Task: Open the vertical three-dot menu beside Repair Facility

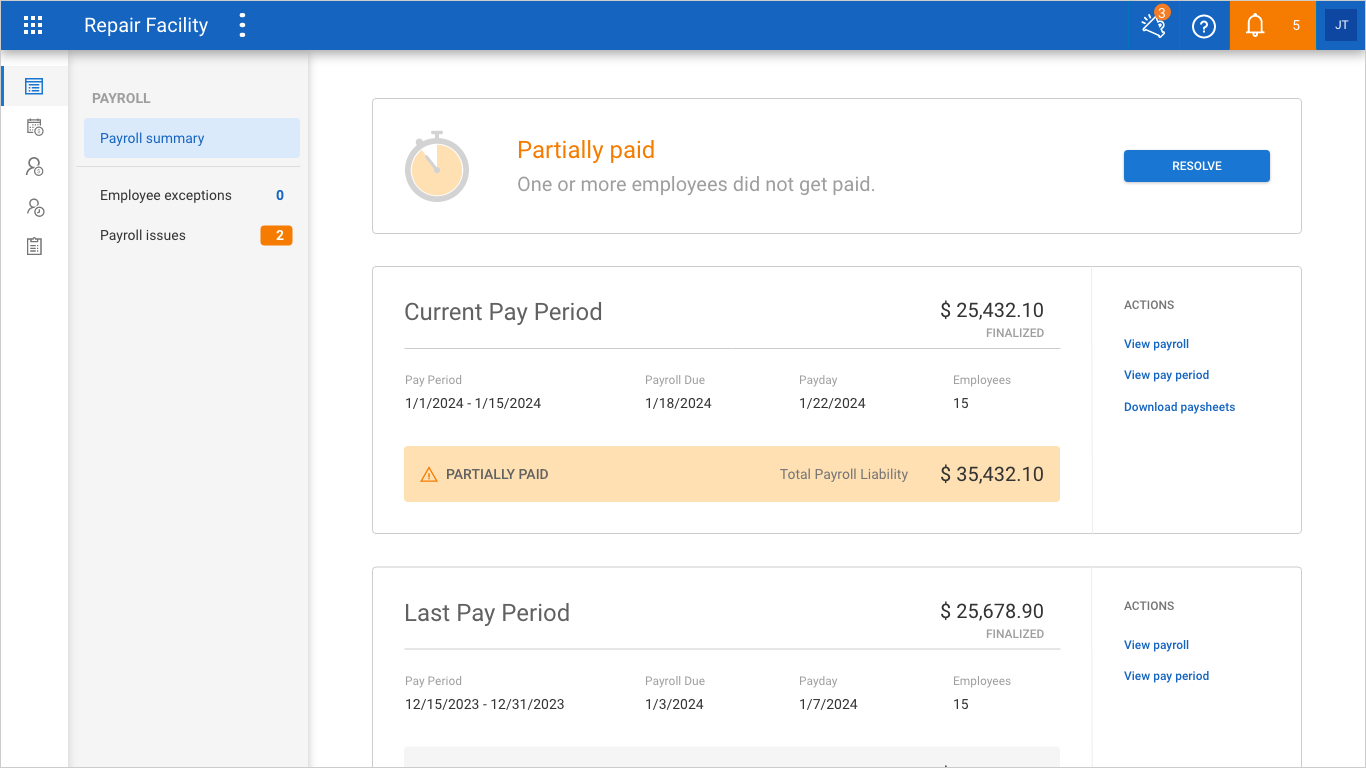Action: coord(242,26)
